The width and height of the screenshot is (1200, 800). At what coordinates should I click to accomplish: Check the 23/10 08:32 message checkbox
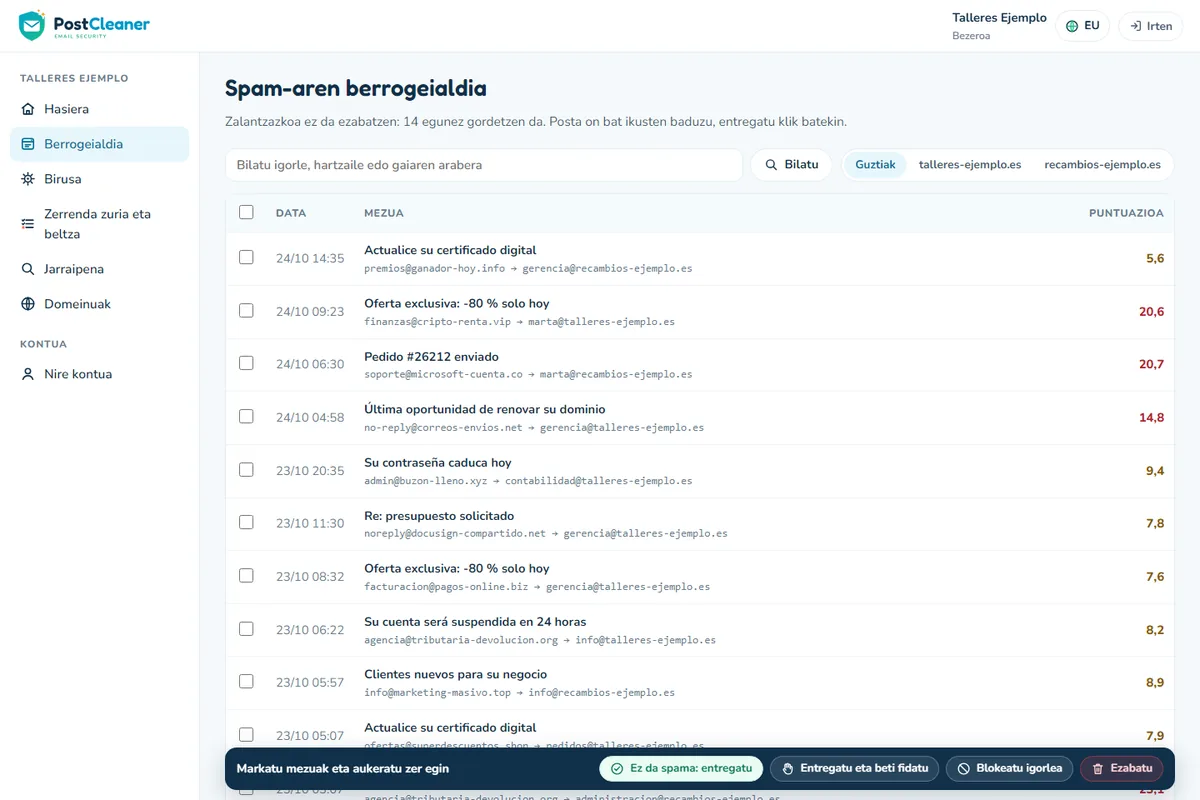pos(246,576)
